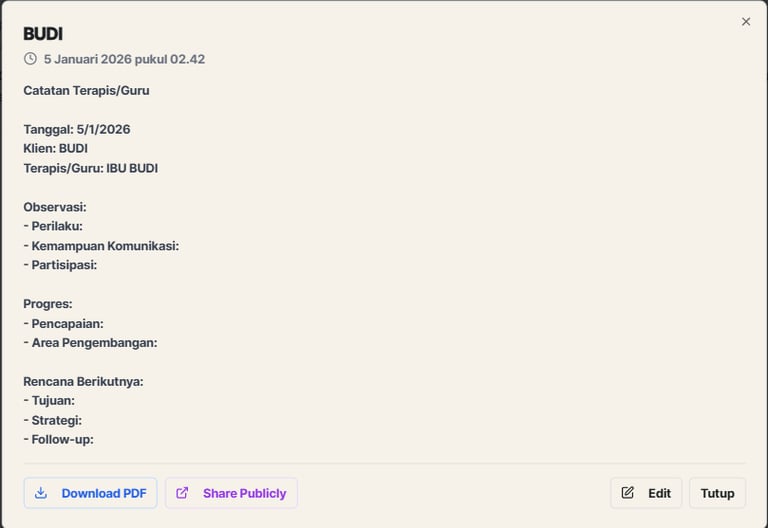Viewport: 768px width, 528px height.
Task: Click the Catatan Terapis/Guru heading
Action: point(86,90)
